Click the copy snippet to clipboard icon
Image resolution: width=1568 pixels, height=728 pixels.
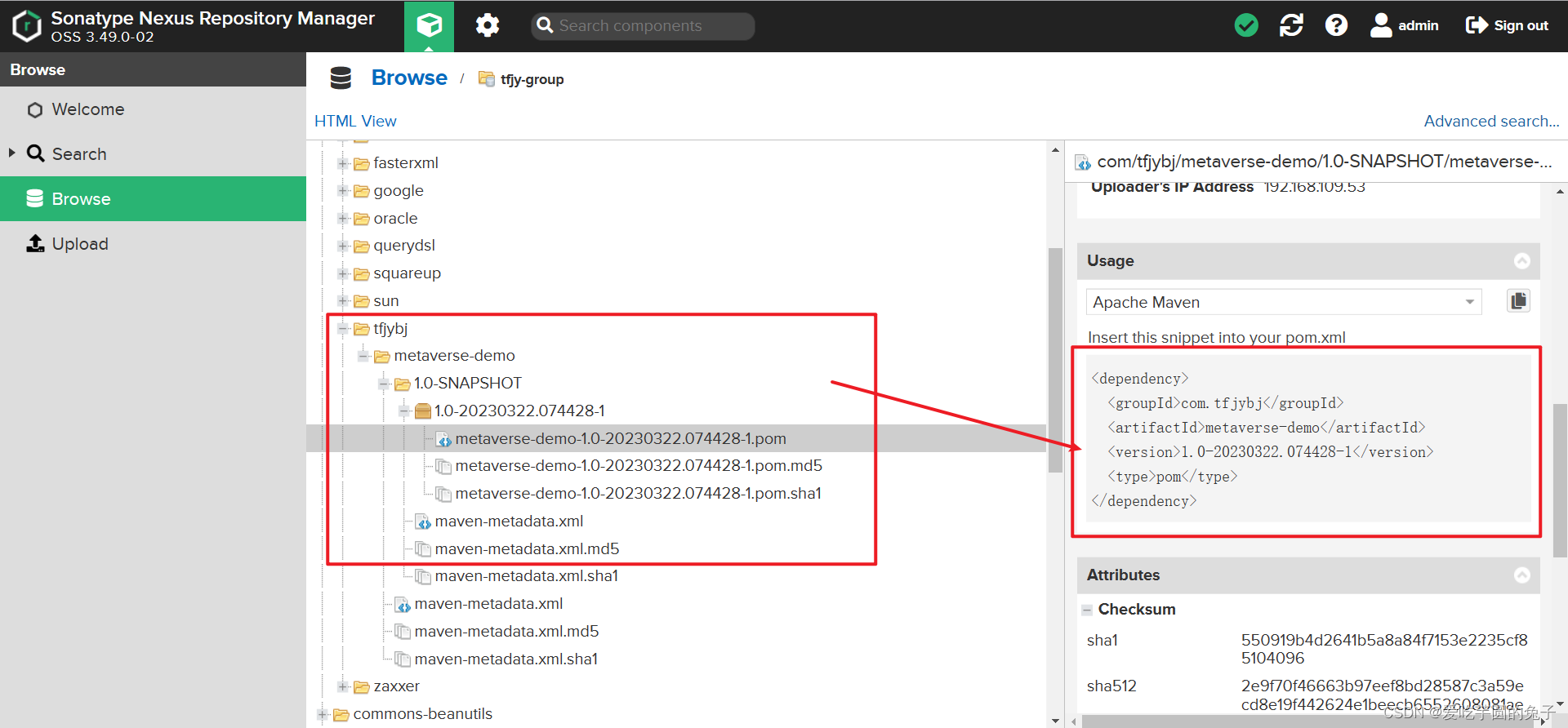(x=1518, y=301)
